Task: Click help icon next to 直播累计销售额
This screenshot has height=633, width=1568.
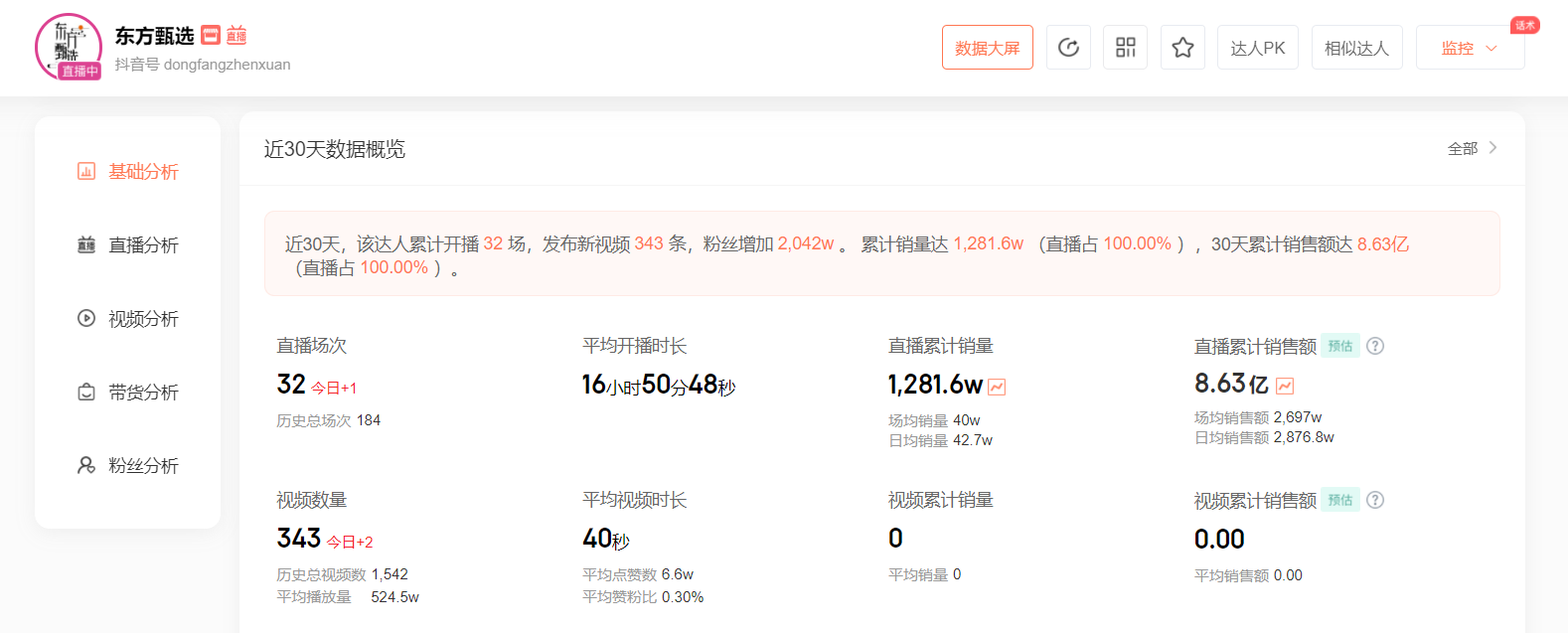Action: (1375, 346)
